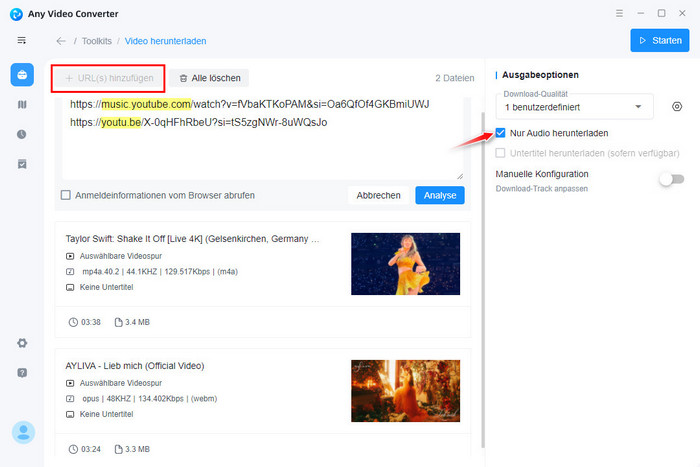The height and width of the screenshot is (467, 700).
Task: Open the Toolkits toolbox sidebar icon
Action: (22, 75)
